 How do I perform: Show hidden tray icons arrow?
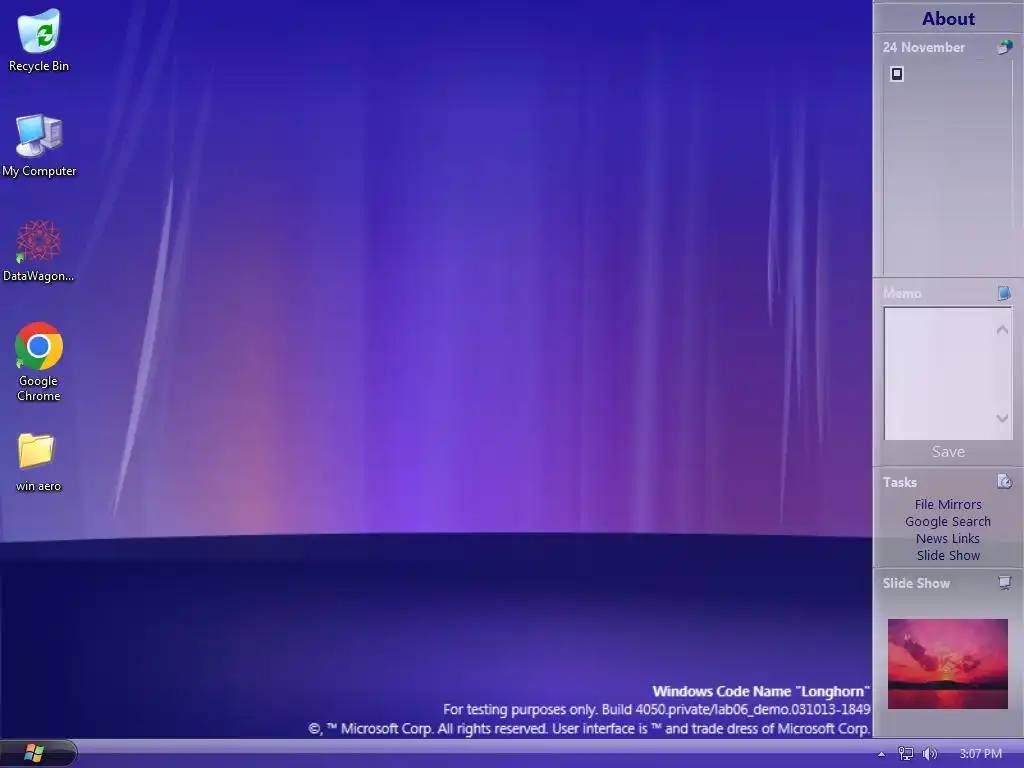click(882, 754)
